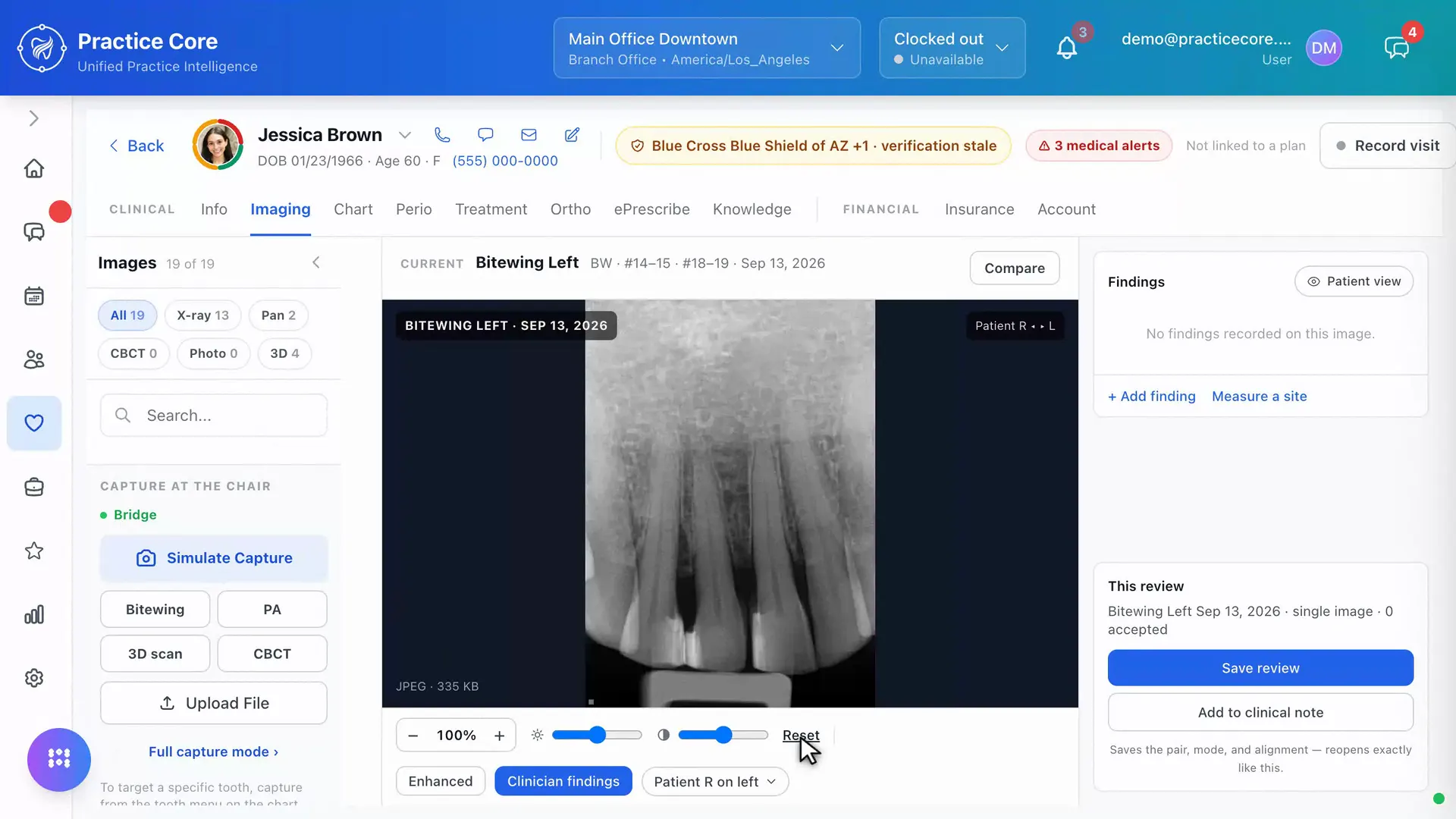
Task: Open the Insurance tab
Action: [979, 209]
